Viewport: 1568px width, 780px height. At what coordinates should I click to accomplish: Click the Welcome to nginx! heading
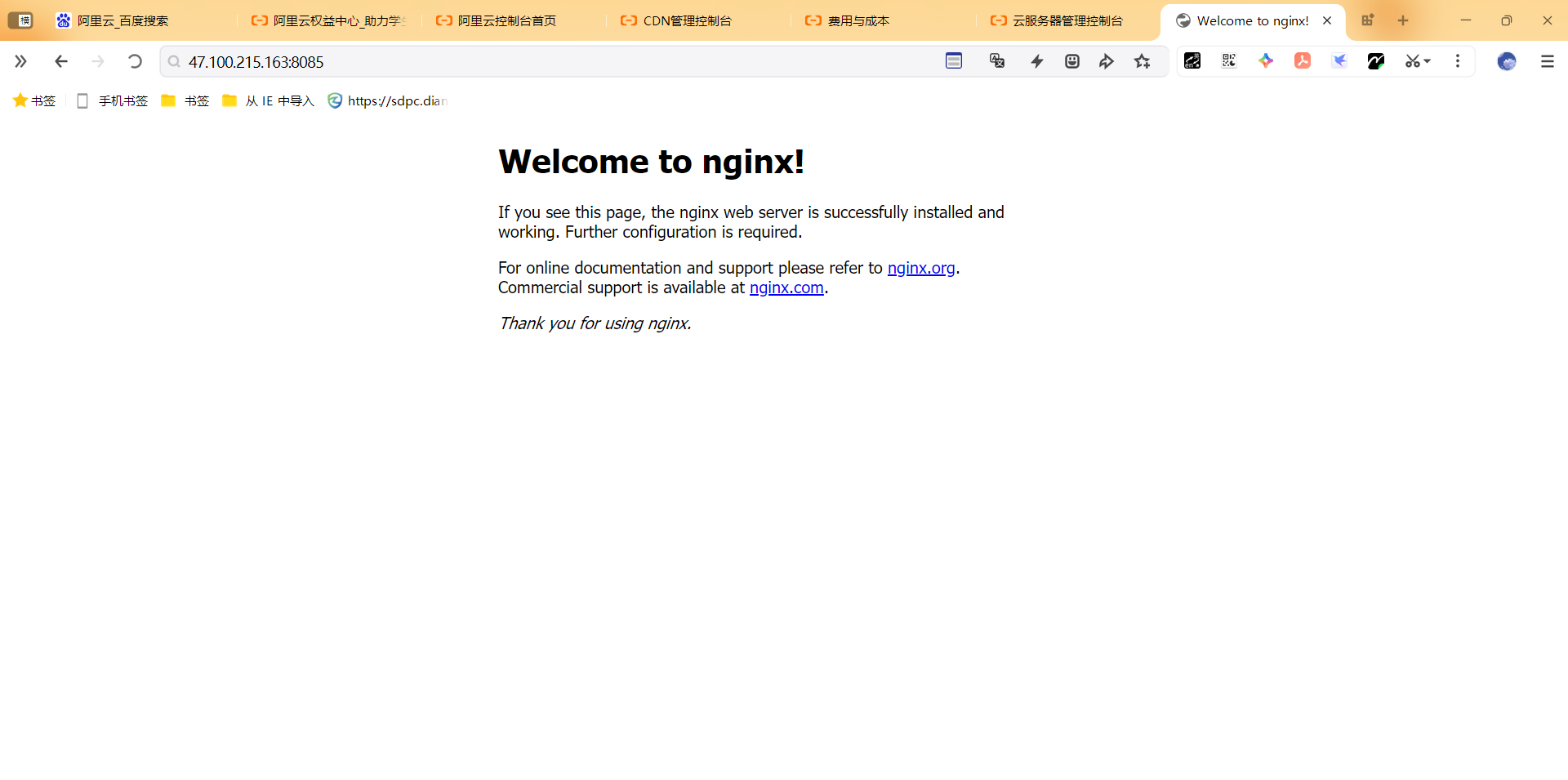pyautogui.click(x=651, y=162)
